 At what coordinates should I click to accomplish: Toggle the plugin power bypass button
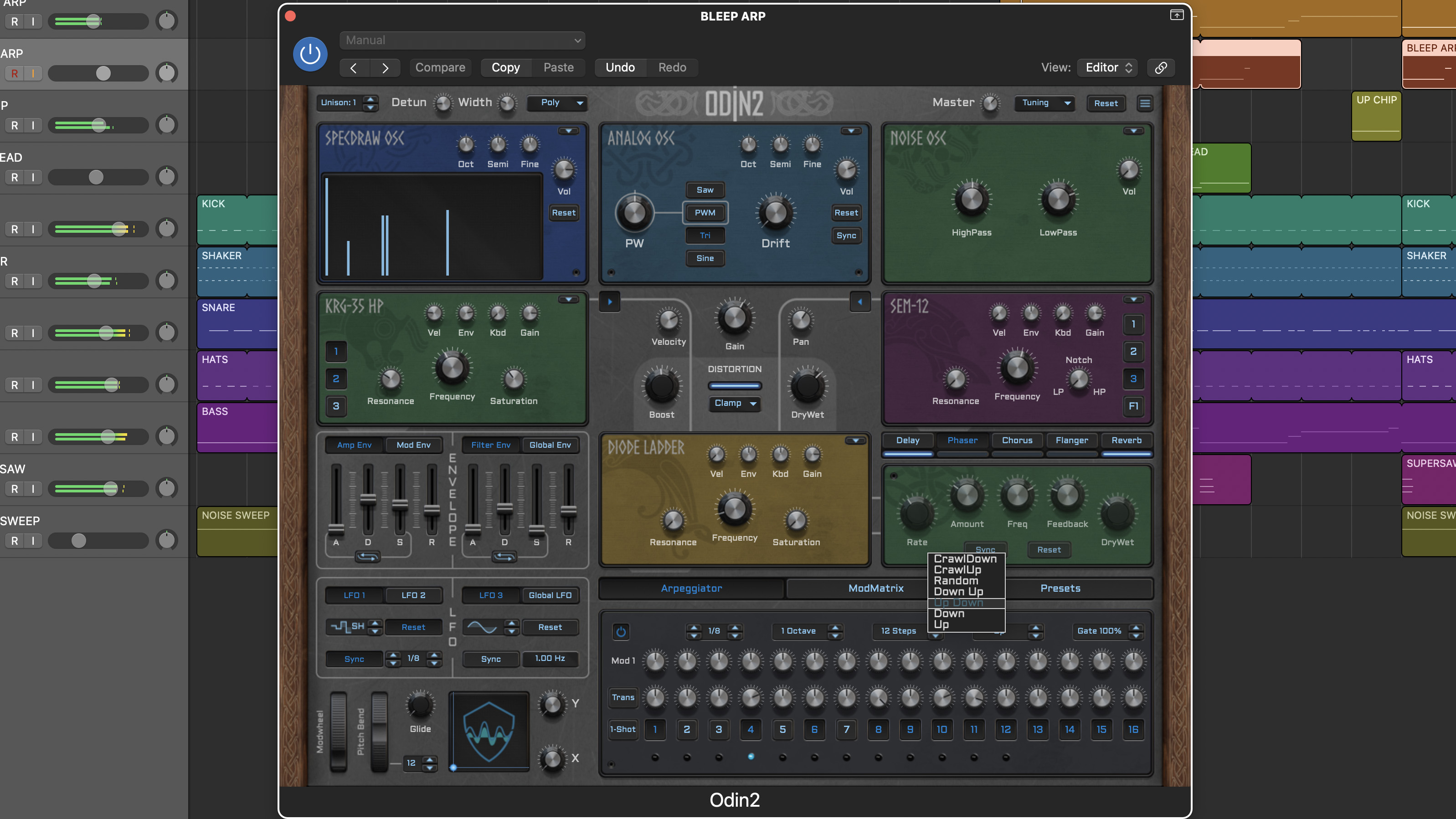pos(310,54)
